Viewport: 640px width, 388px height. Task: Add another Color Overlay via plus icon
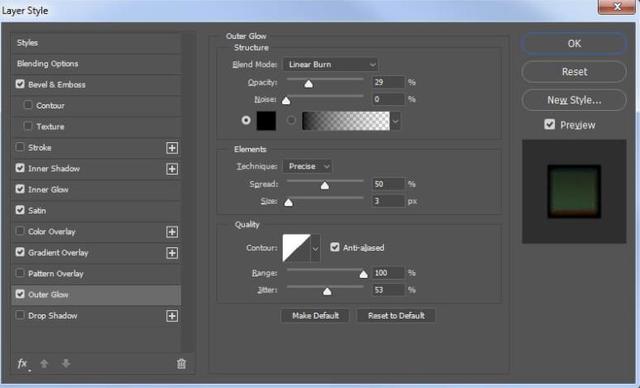[x=172, y=232]
